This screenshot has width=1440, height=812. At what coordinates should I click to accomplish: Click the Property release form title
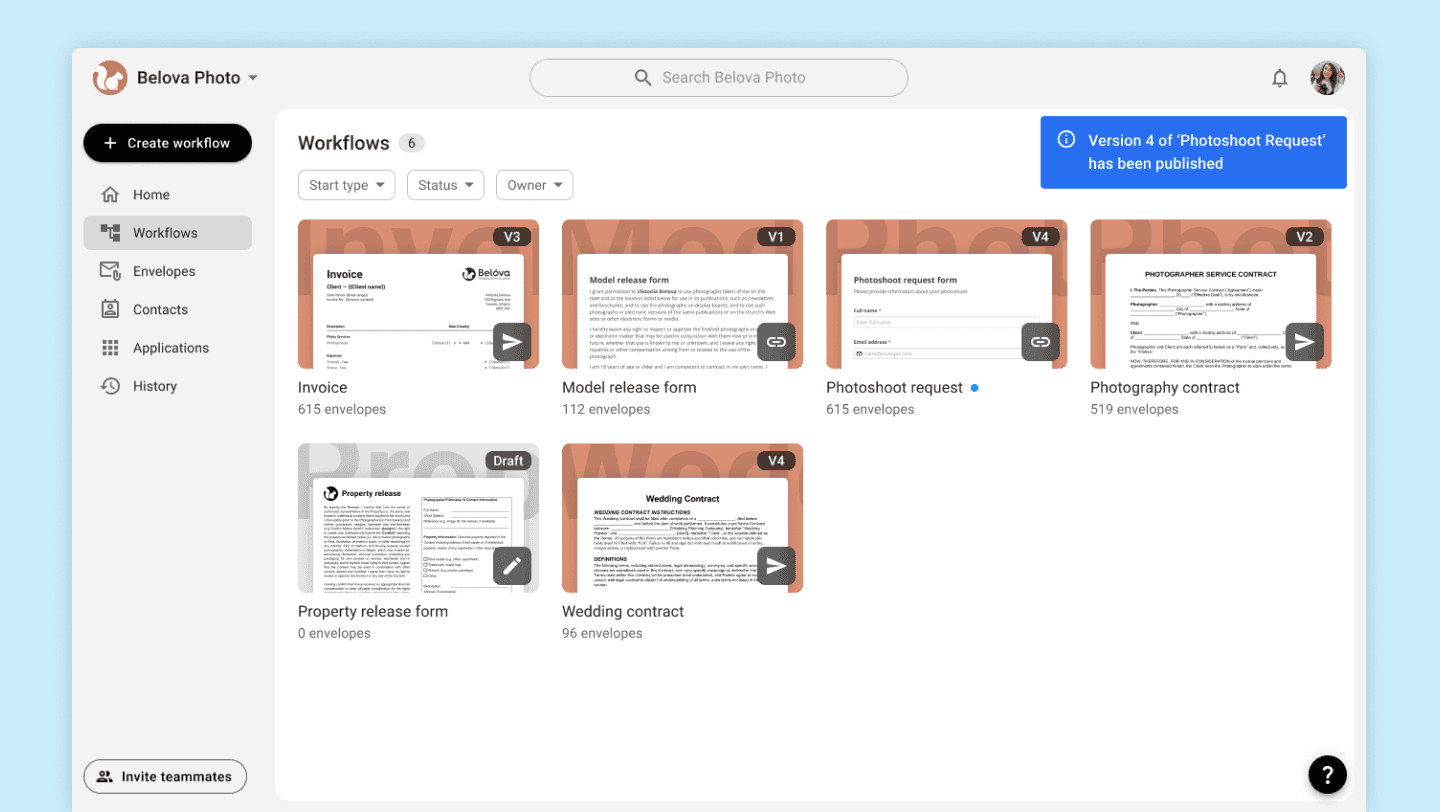(x=373, y=611)
